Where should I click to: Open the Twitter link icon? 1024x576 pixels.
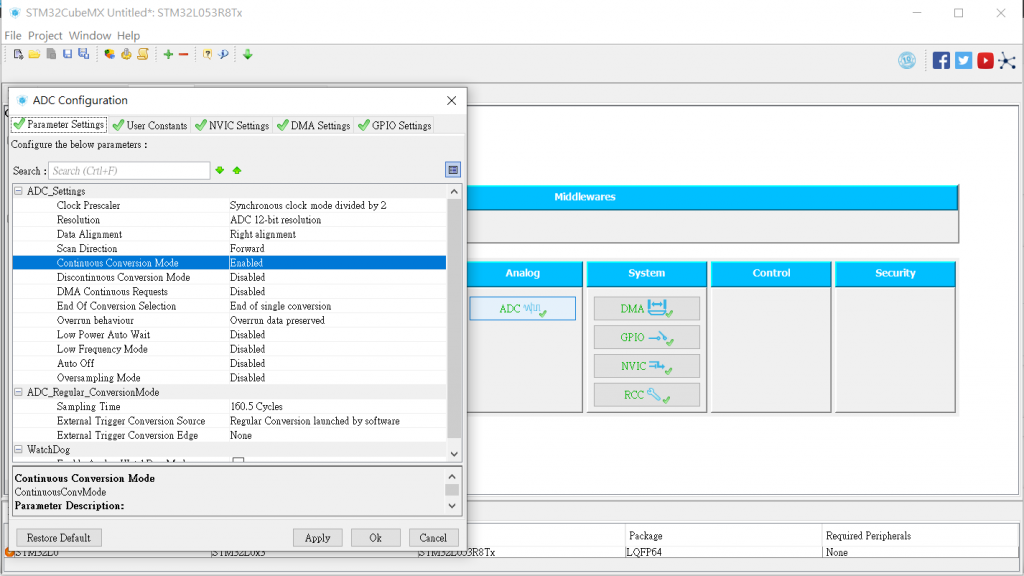click(x=963, y=61)
